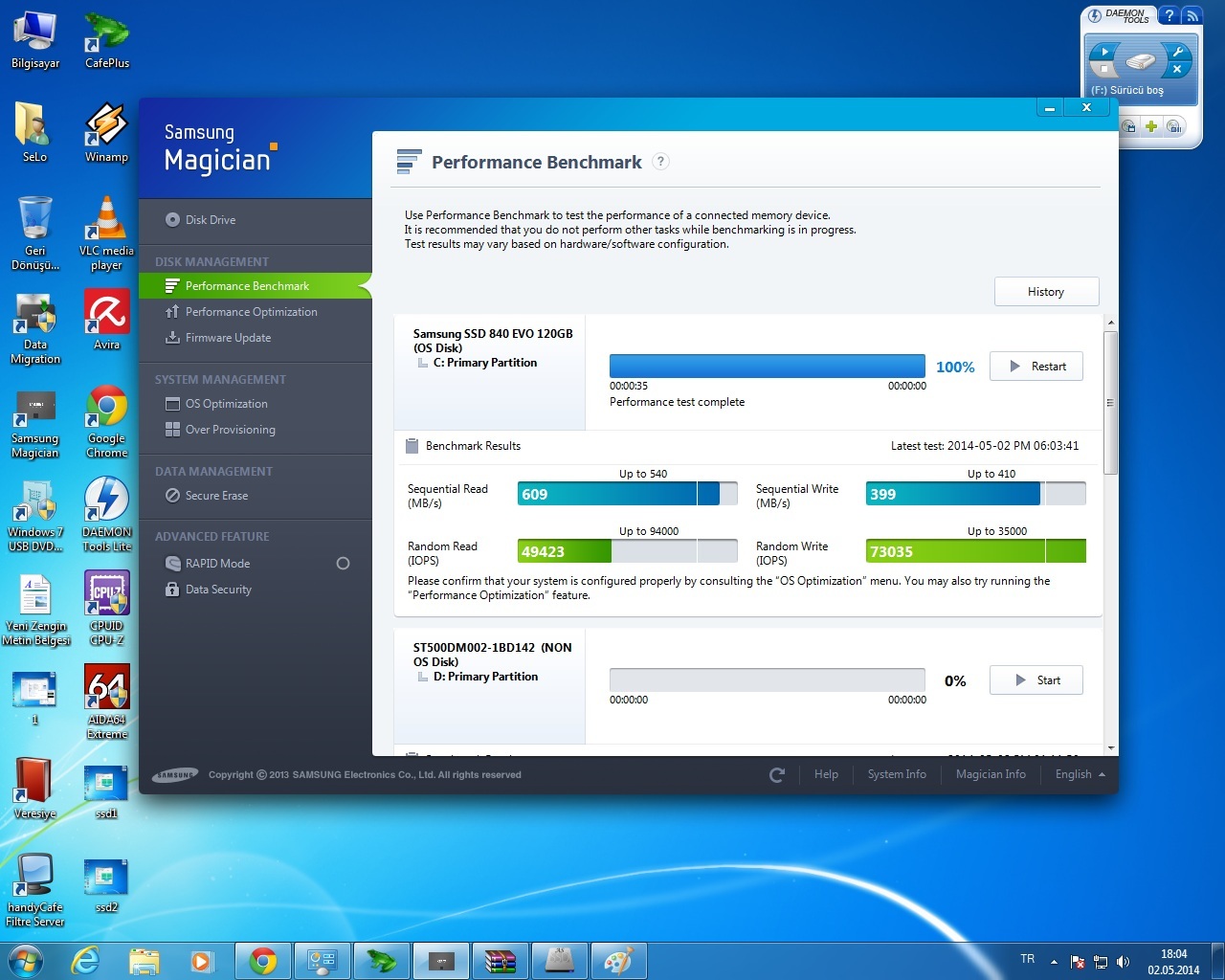
Task: Open Paint from the taskbar
Action: tap(618, 961)
